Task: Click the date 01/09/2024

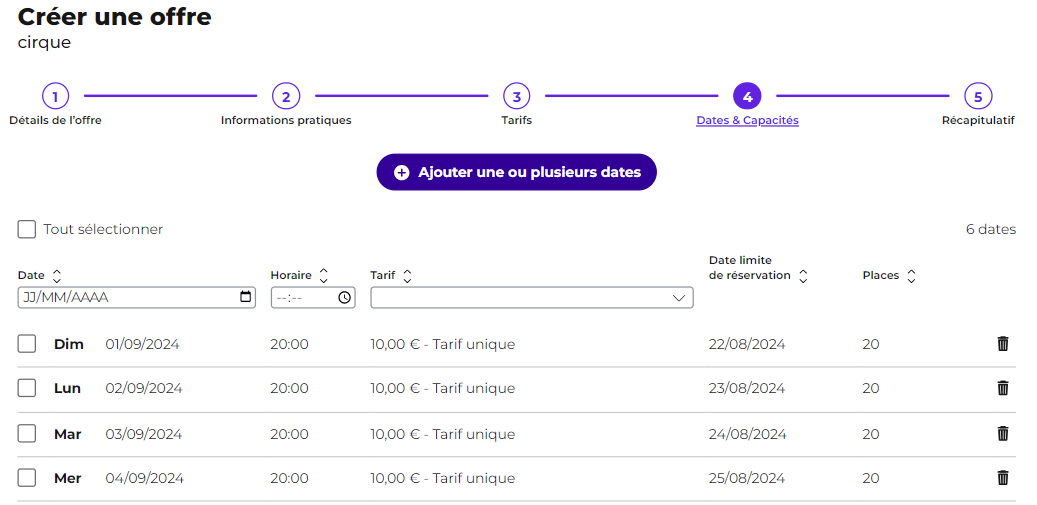Action: pyautogui.click(x=142, y=344)
